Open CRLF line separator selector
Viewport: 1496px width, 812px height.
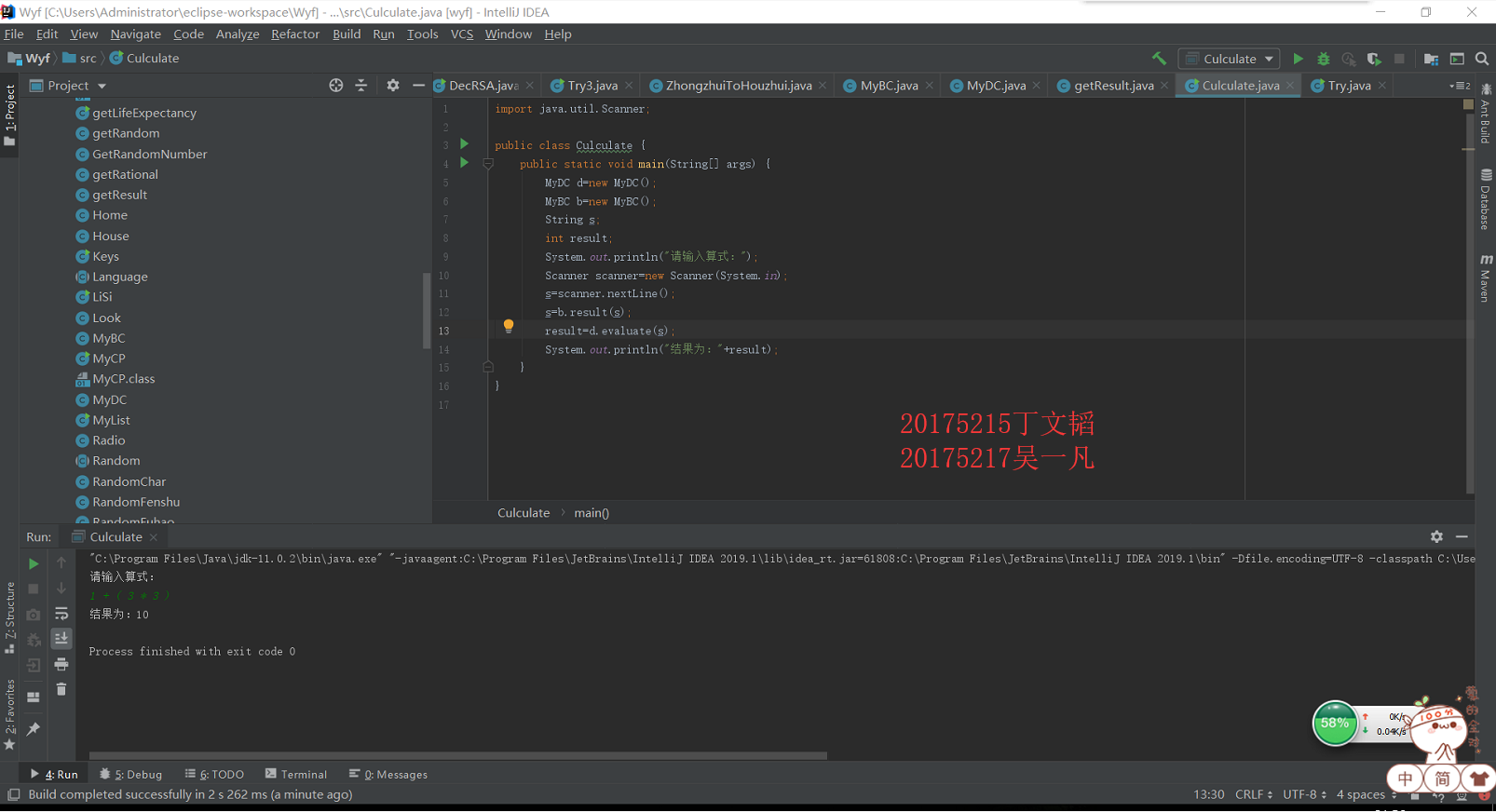(1254, 794)
